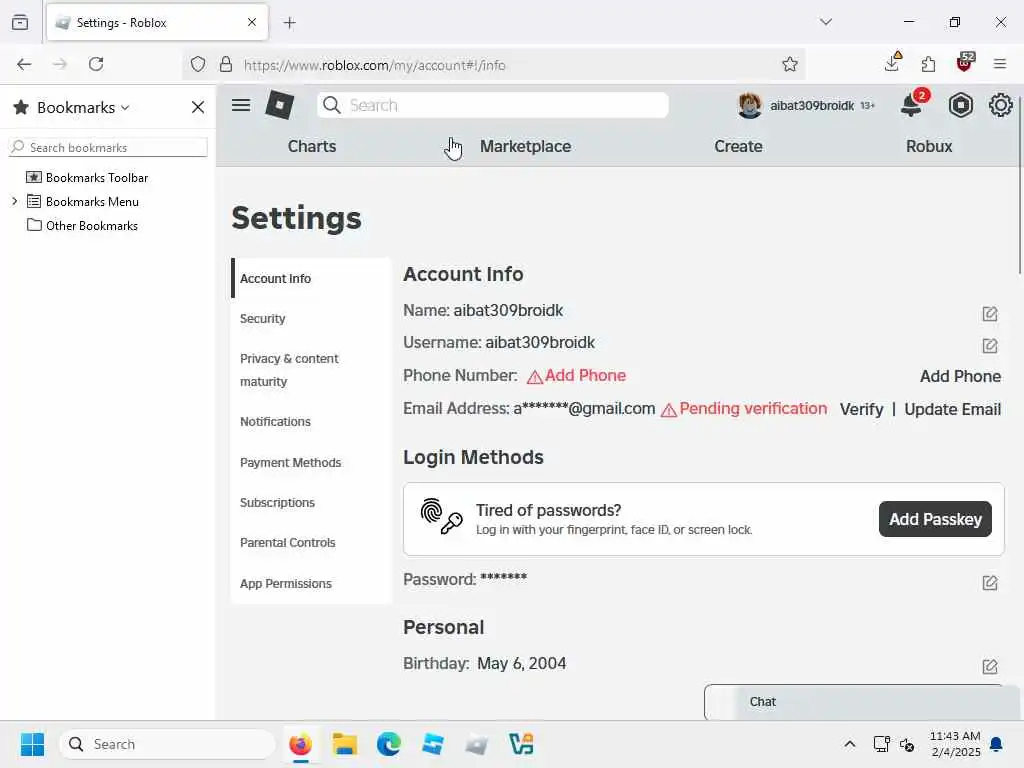Image resolution: width=1024 pixels, height=768 pixels.
Task: Open the Subscriptions settings tab
Action: click(x=311, y=503)
